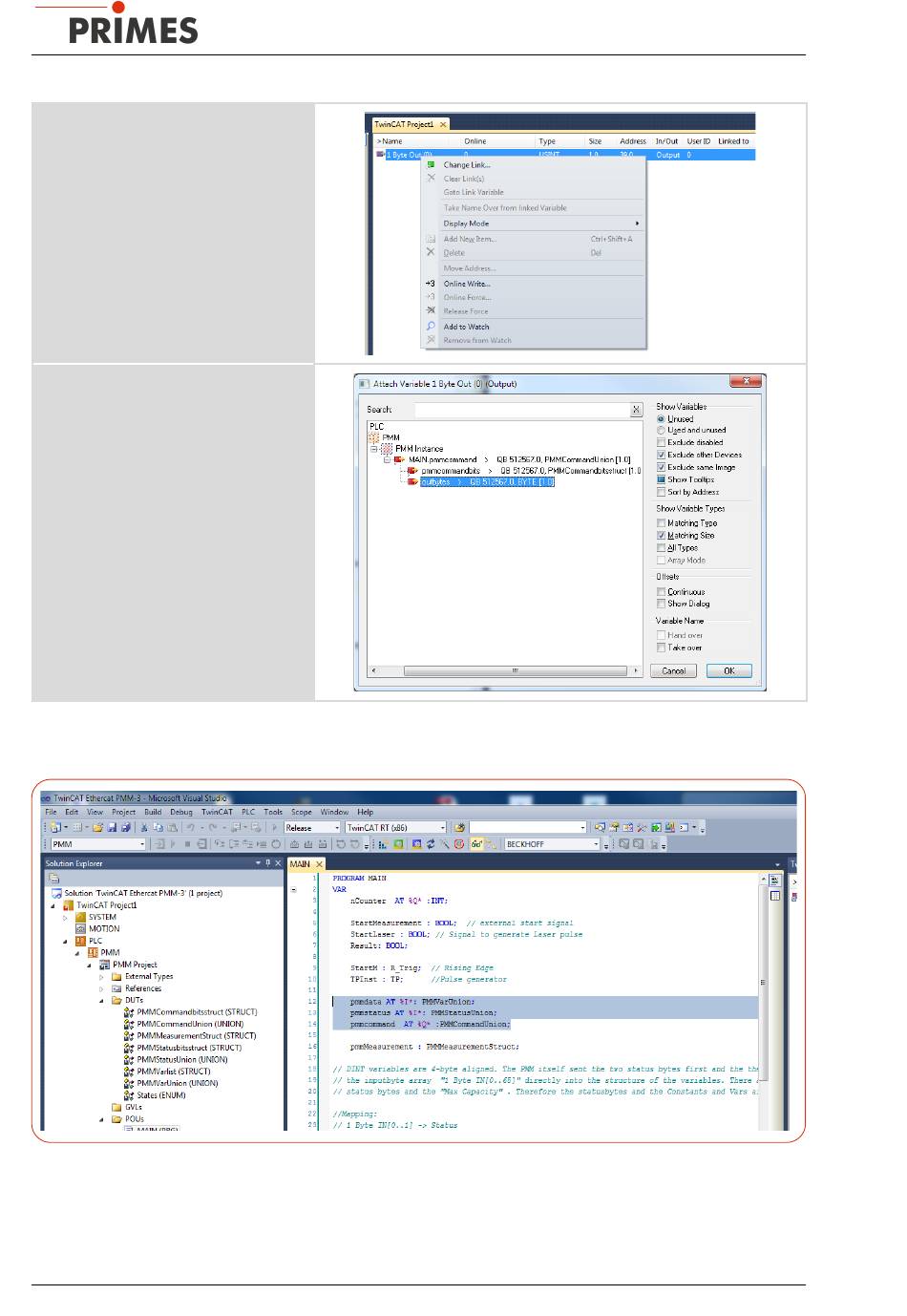
Task: Enable Sort by Address checkbox
Action: tap(661, 492)
